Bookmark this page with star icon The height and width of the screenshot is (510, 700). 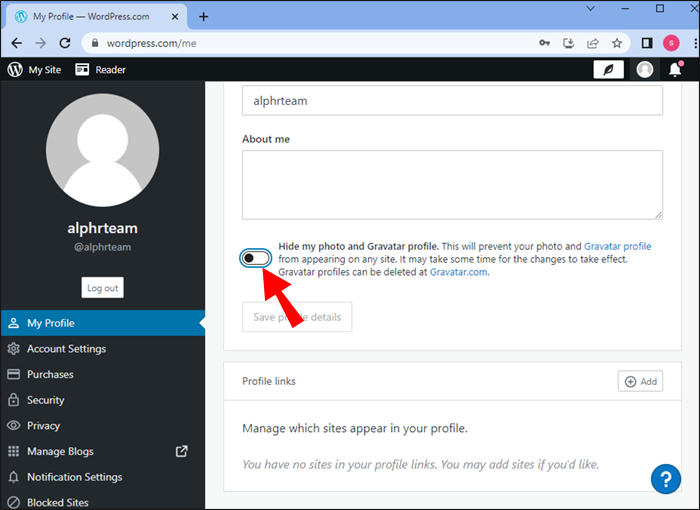pyautogui.click(x=617, y=43)
